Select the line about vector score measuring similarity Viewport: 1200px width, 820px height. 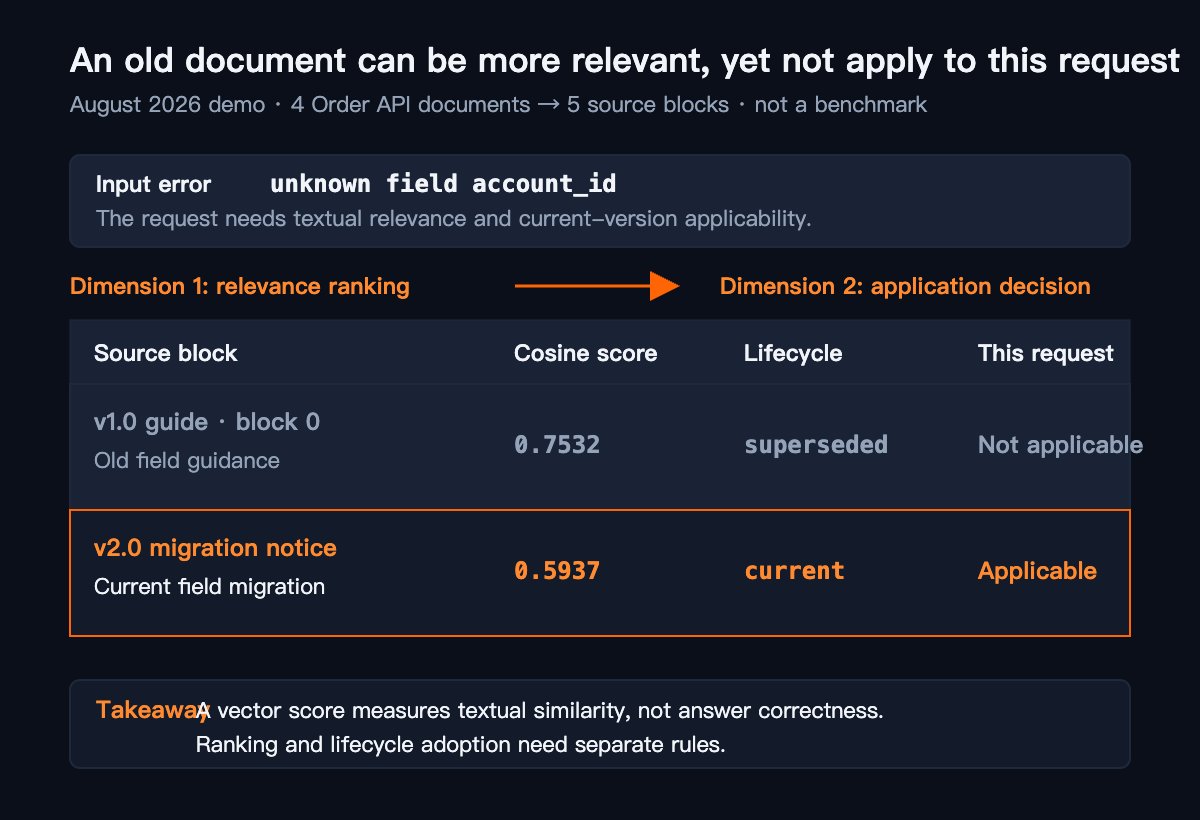540,711
